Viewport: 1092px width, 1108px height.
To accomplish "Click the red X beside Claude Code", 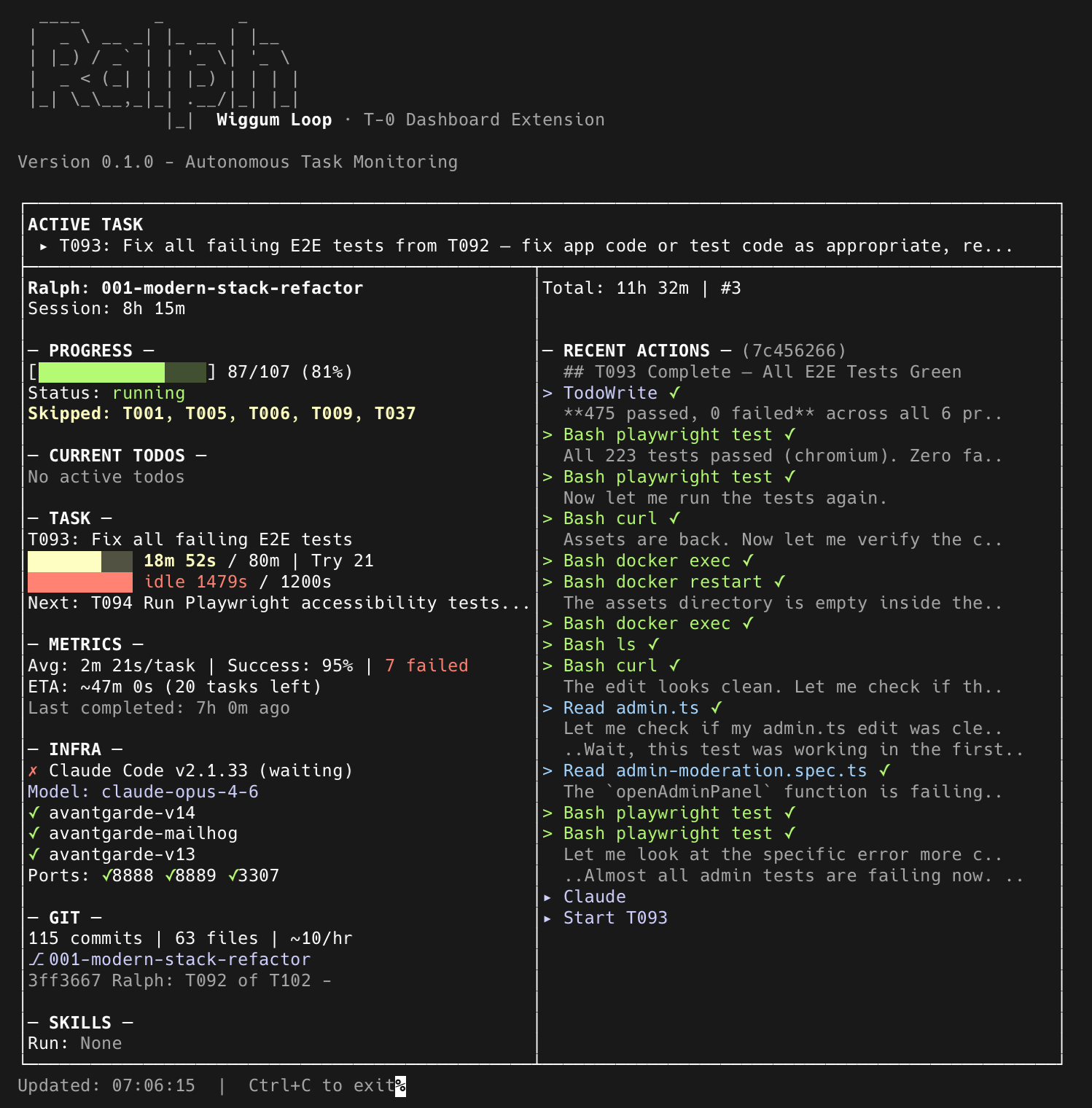I will pyautogui.click(x=33, y=771).
